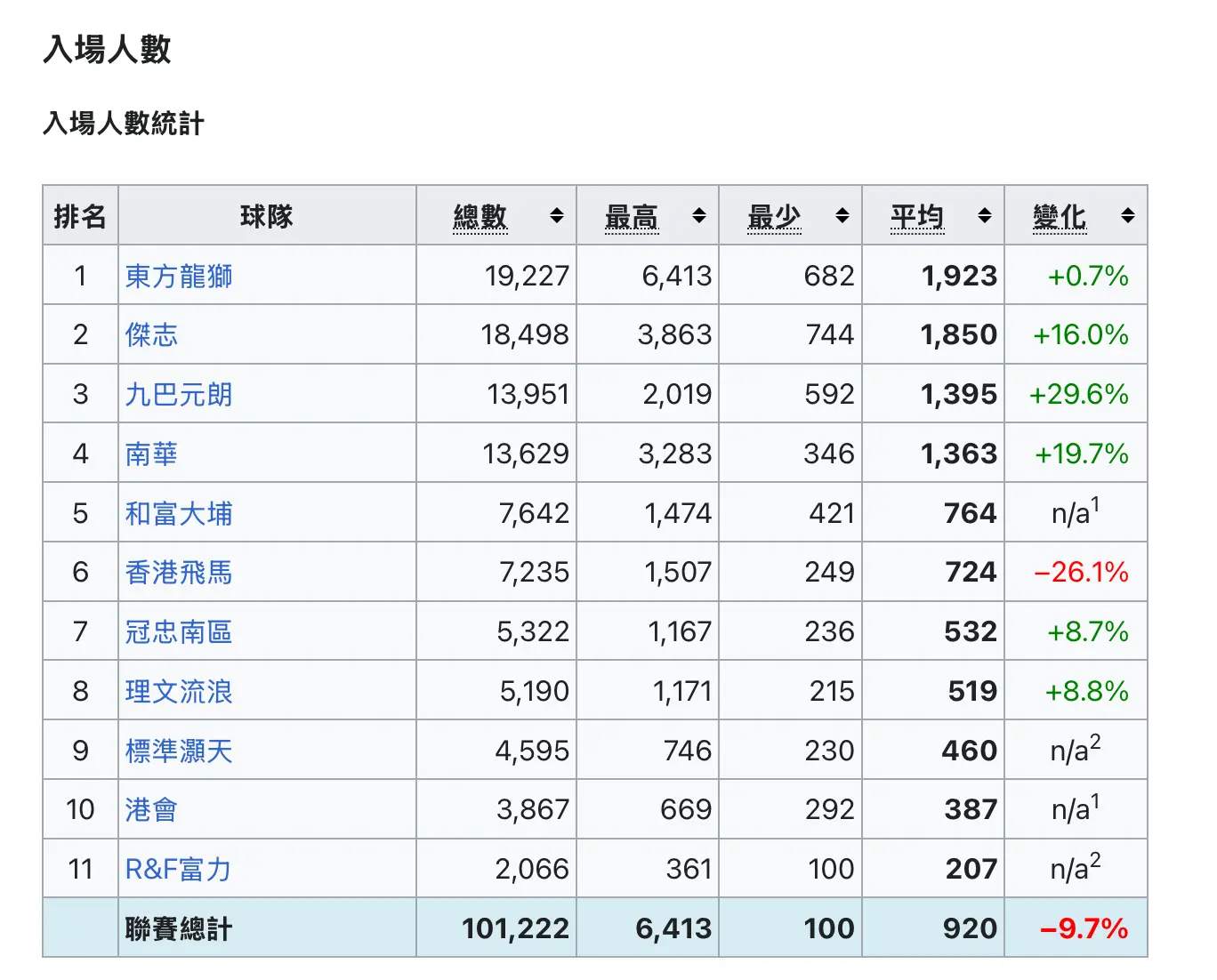The height and width of the screenshot is (980, 1217).
Task: Open the 港會 team link
Action: click(x=151, y=809)
